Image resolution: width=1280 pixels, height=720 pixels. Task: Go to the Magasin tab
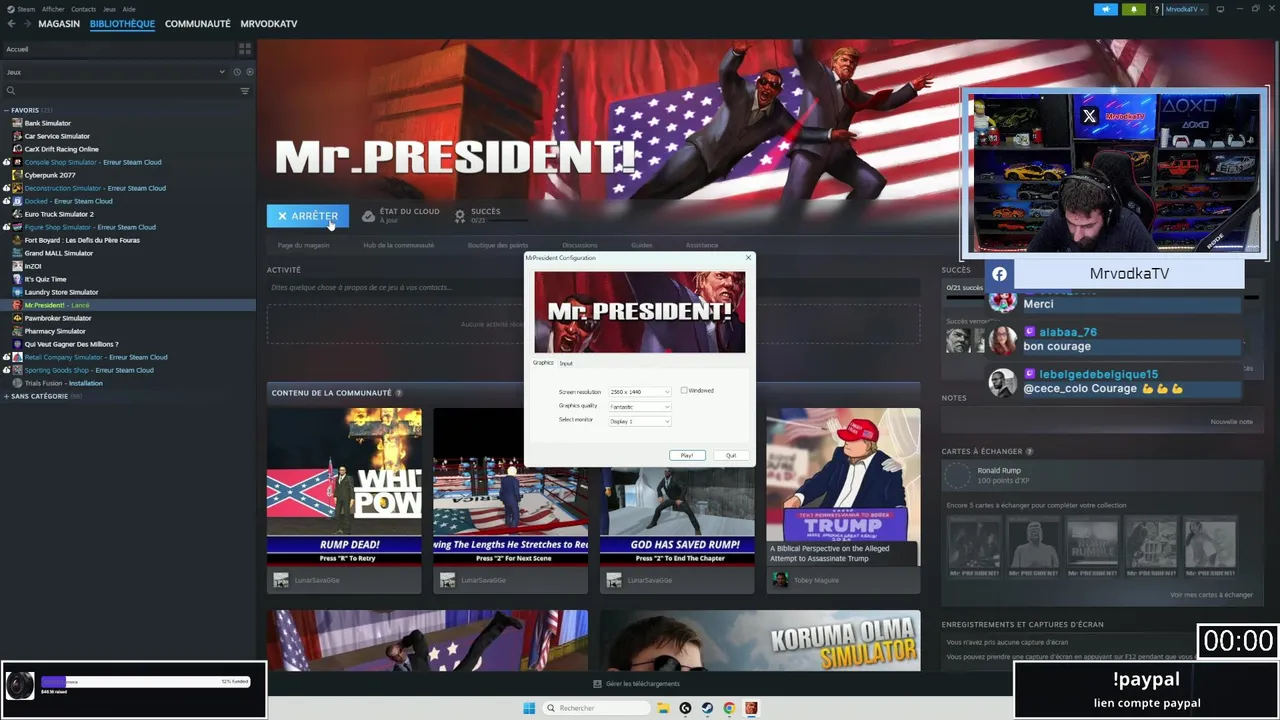point(59,24)
